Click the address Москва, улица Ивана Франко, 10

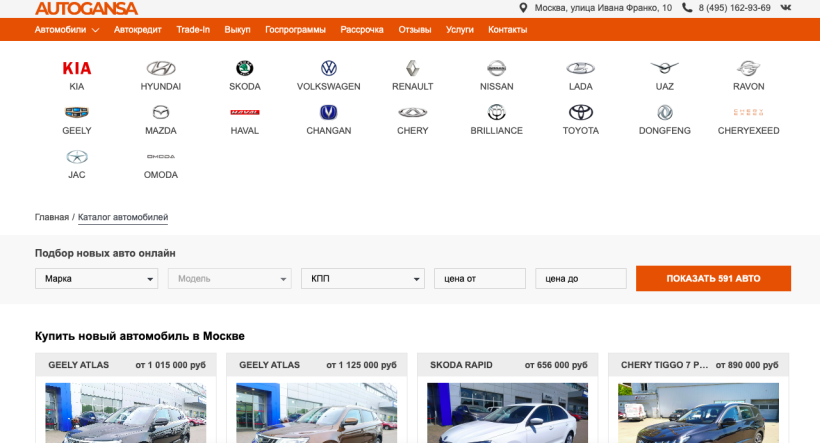tap(603, 8)
